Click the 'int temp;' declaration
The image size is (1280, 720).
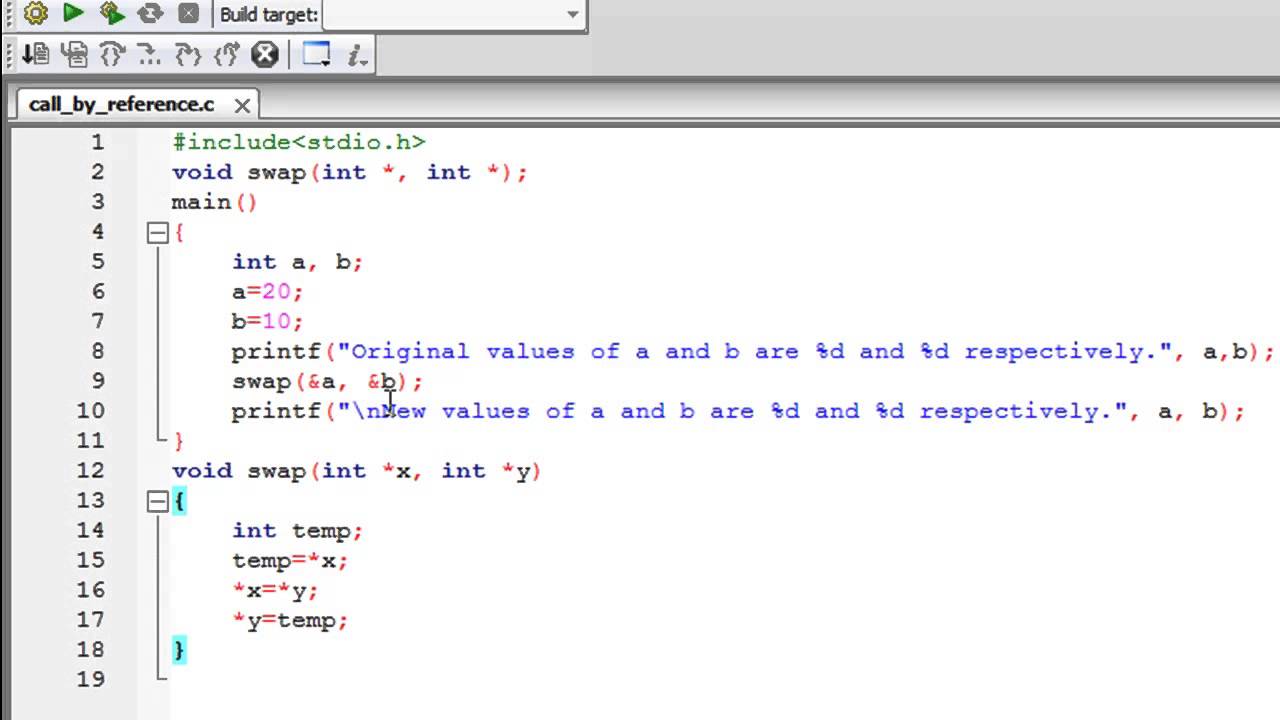297,531
